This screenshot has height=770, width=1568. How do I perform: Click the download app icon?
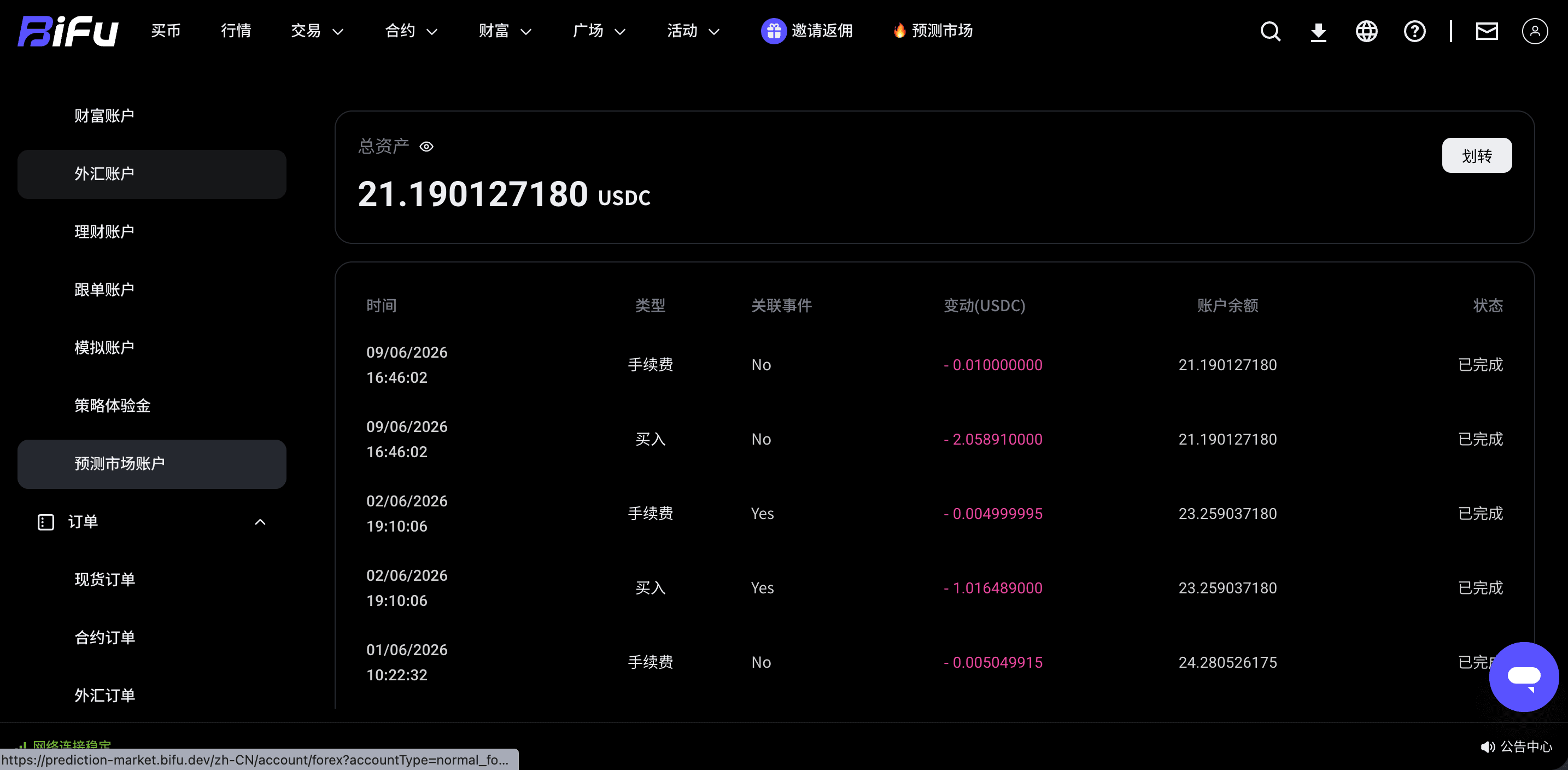[1318, 31]
